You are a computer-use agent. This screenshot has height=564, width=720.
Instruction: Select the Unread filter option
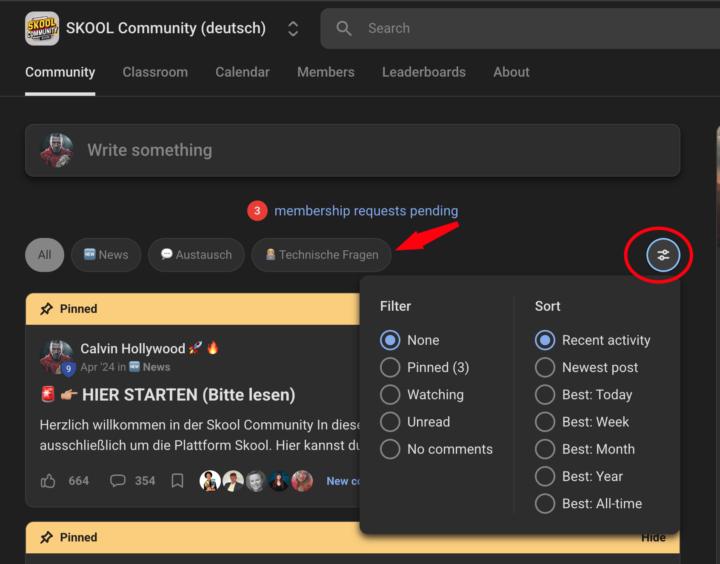coord(390,422)
